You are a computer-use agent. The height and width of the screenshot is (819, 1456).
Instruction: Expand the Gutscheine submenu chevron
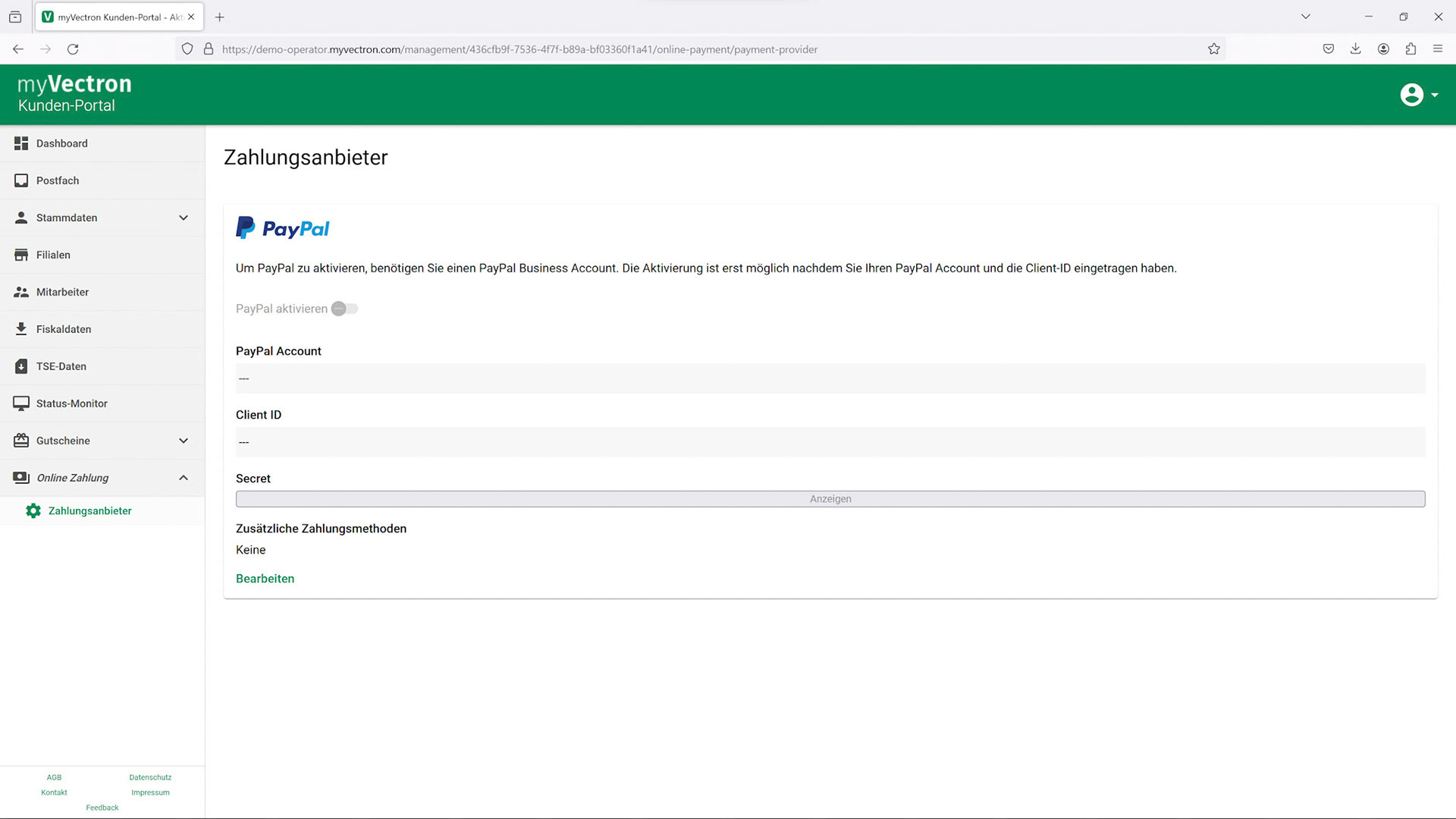click(184, 441)
